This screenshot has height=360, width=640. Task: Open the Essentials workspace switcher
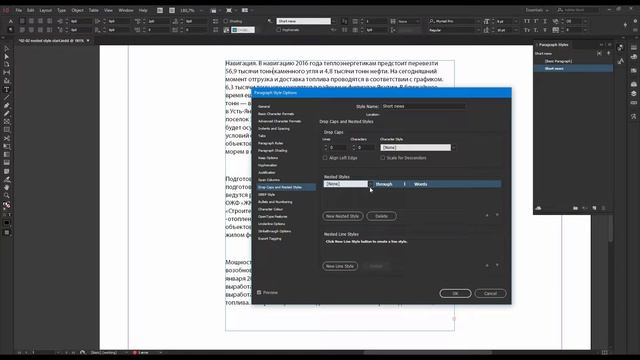pyautogui.click(x=537, y=10)
